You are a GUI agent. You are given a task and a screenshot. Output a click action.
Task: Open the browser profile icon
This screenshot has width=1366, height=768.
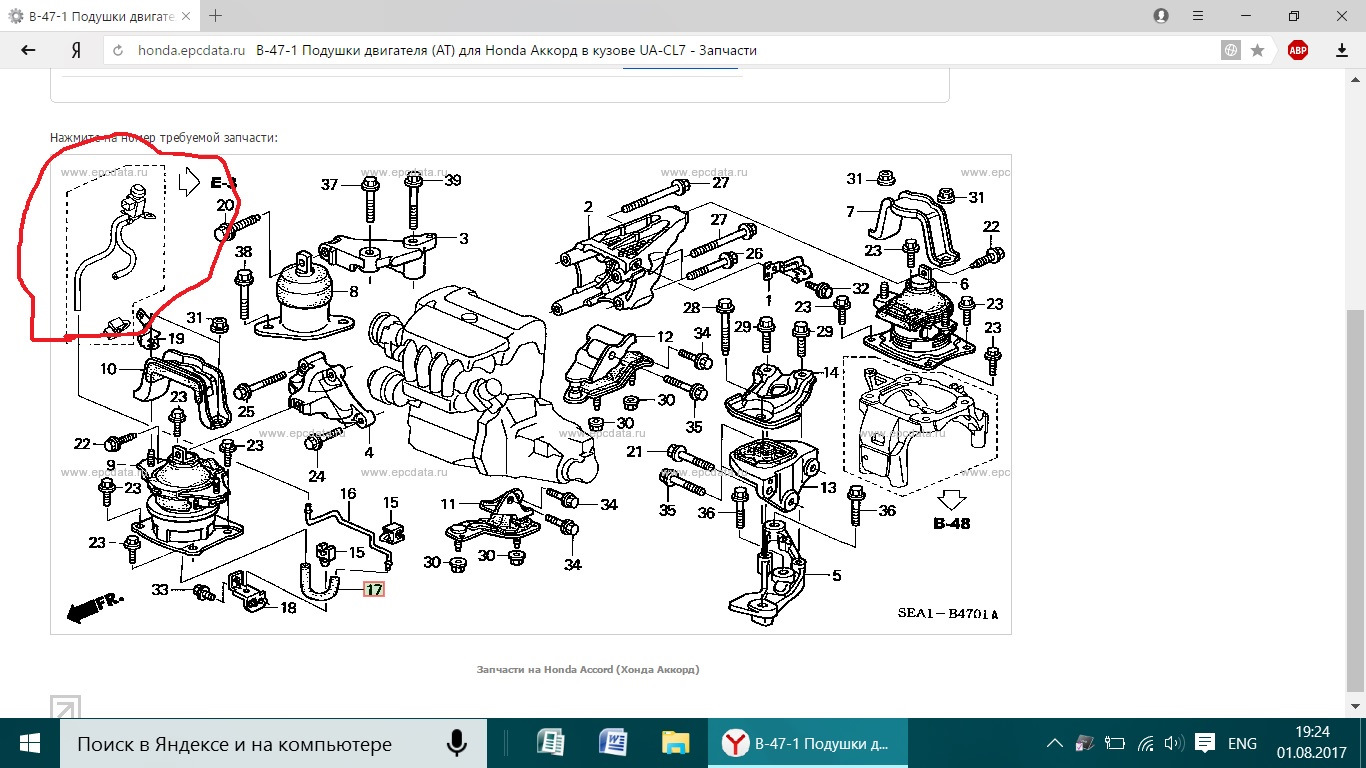(1161, 16)
